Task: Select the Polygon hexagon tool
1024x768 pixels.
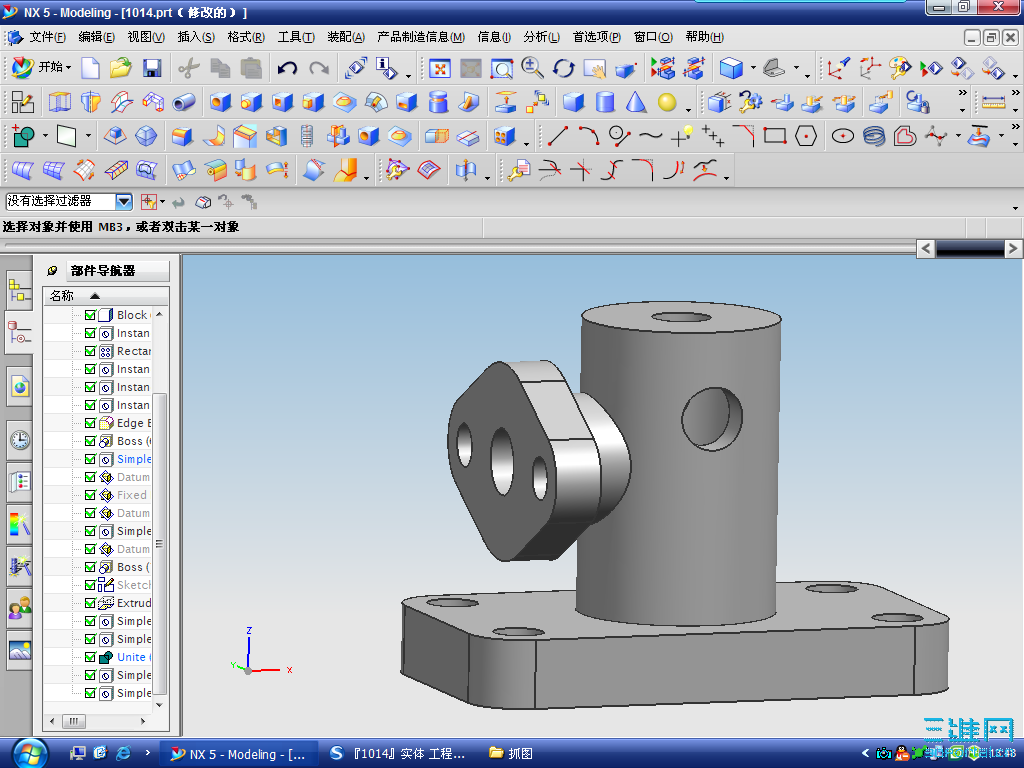Action: coord(806,136)
